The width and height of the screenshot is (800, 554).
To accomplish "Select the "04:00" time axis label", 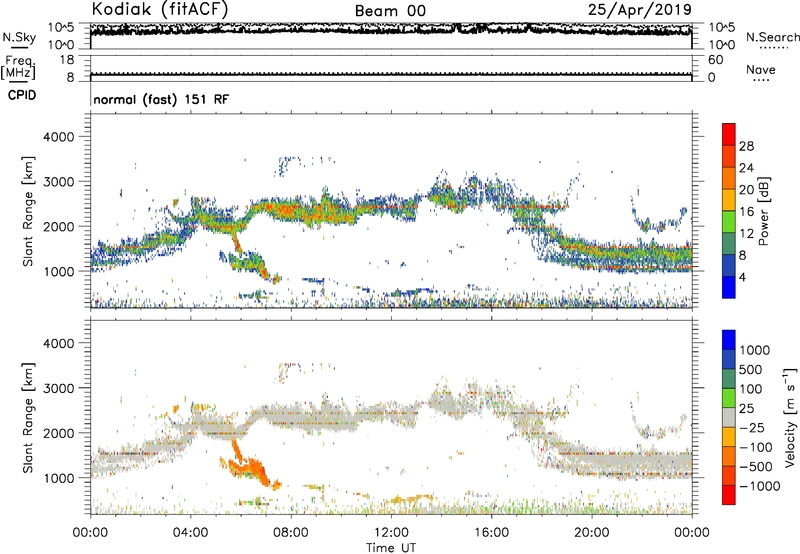I will [x=190, y=533].
